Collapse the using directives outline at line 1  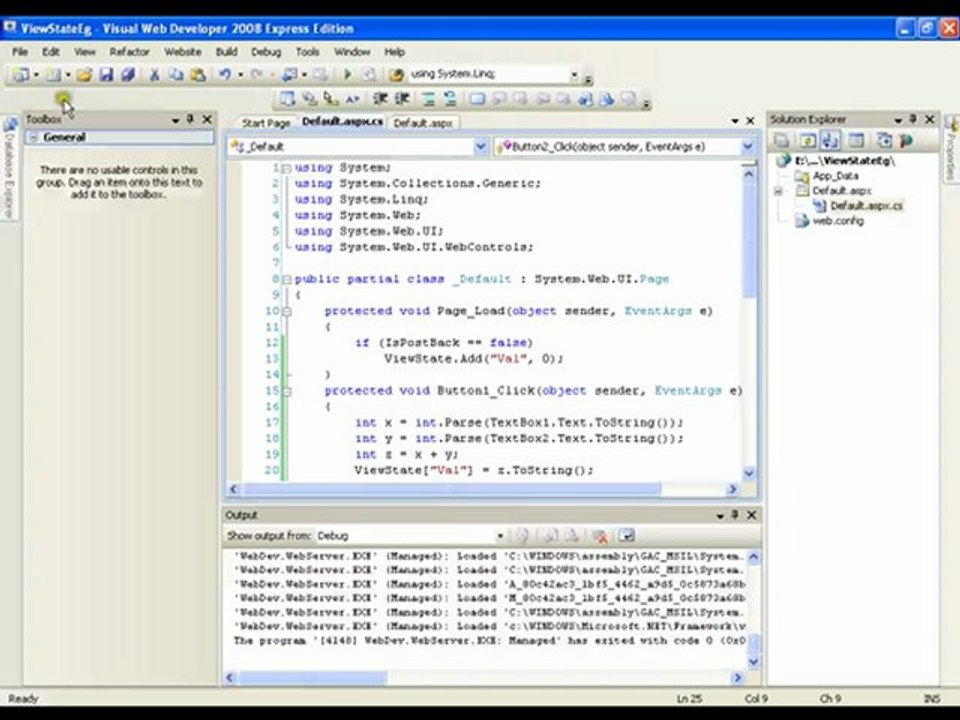286,168
